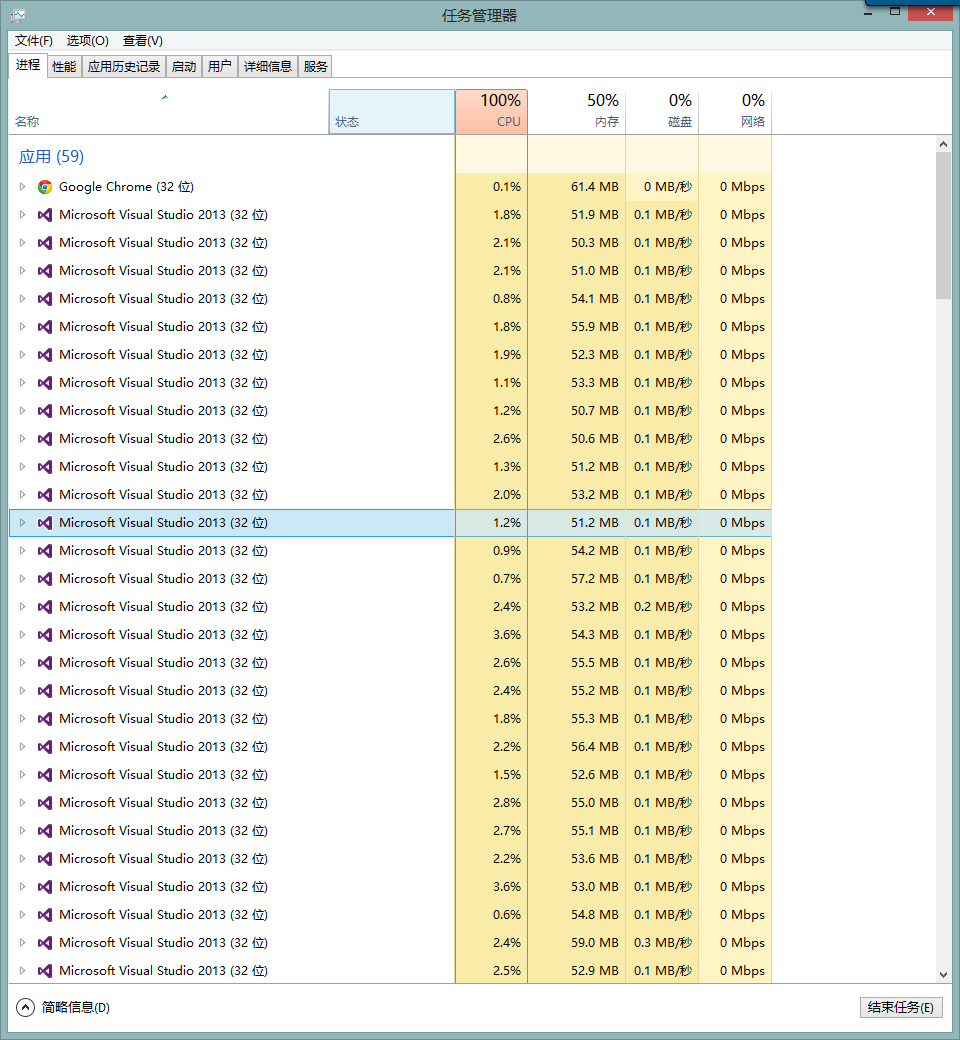Sort by the 0% 磁盘 column header

662,111
